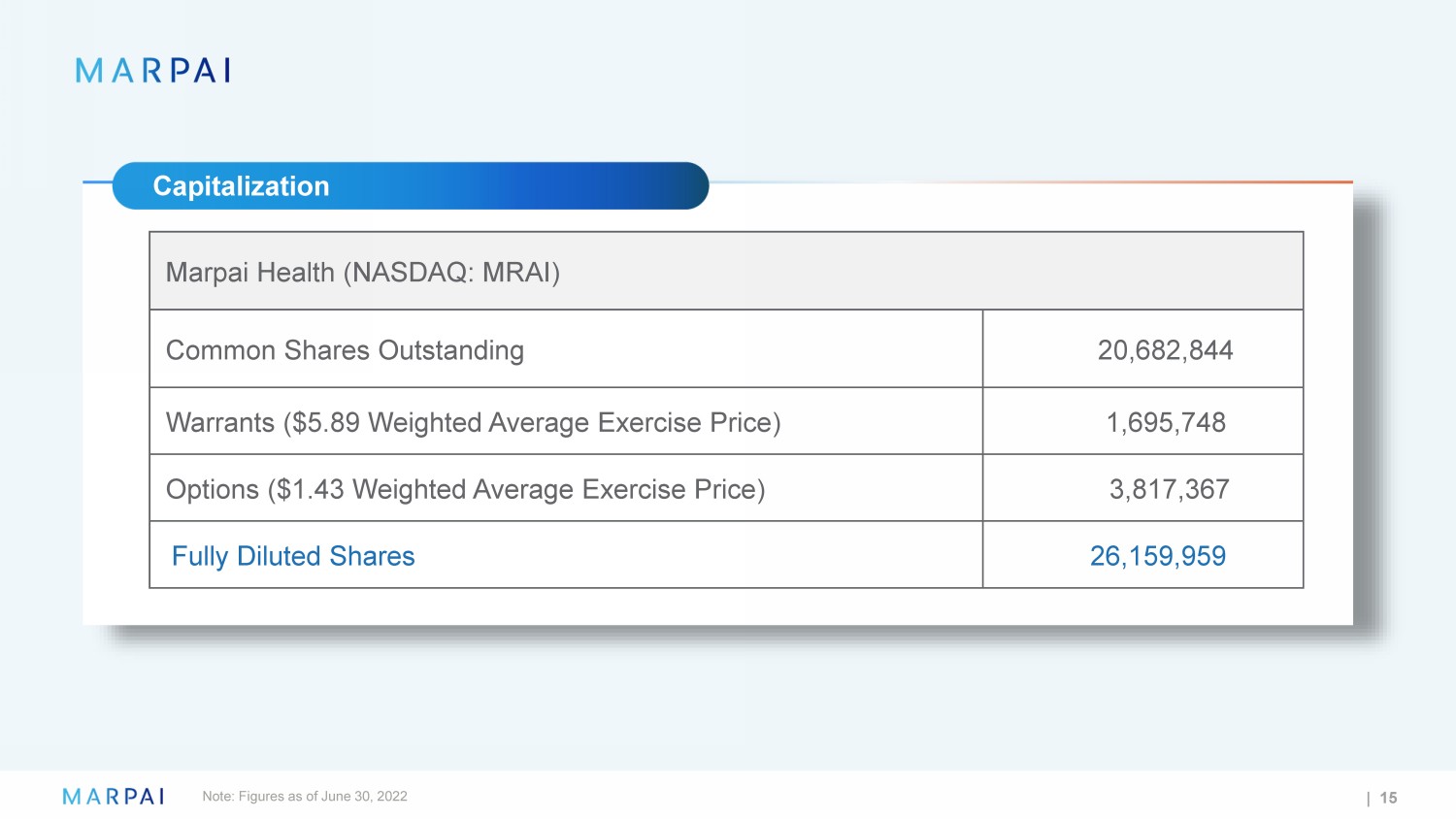Click the 26,159,959 fully diluted total
This screenshot has height=819, width=1456.
(1157, 556)
